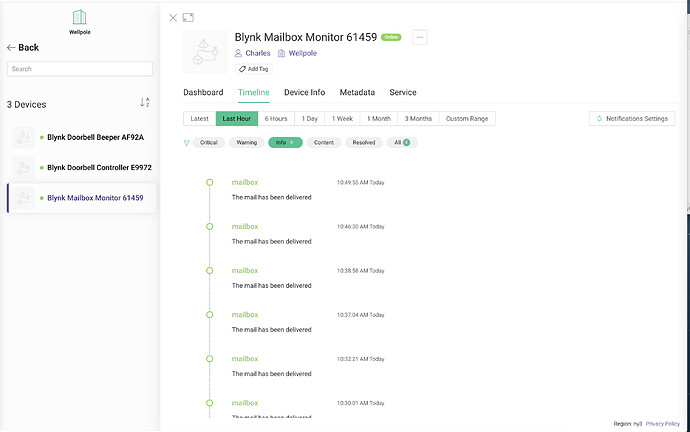Screen dimensions: 690x432
Task: Click the timeline filter funnel icon
Action: [x=187, y=143]
